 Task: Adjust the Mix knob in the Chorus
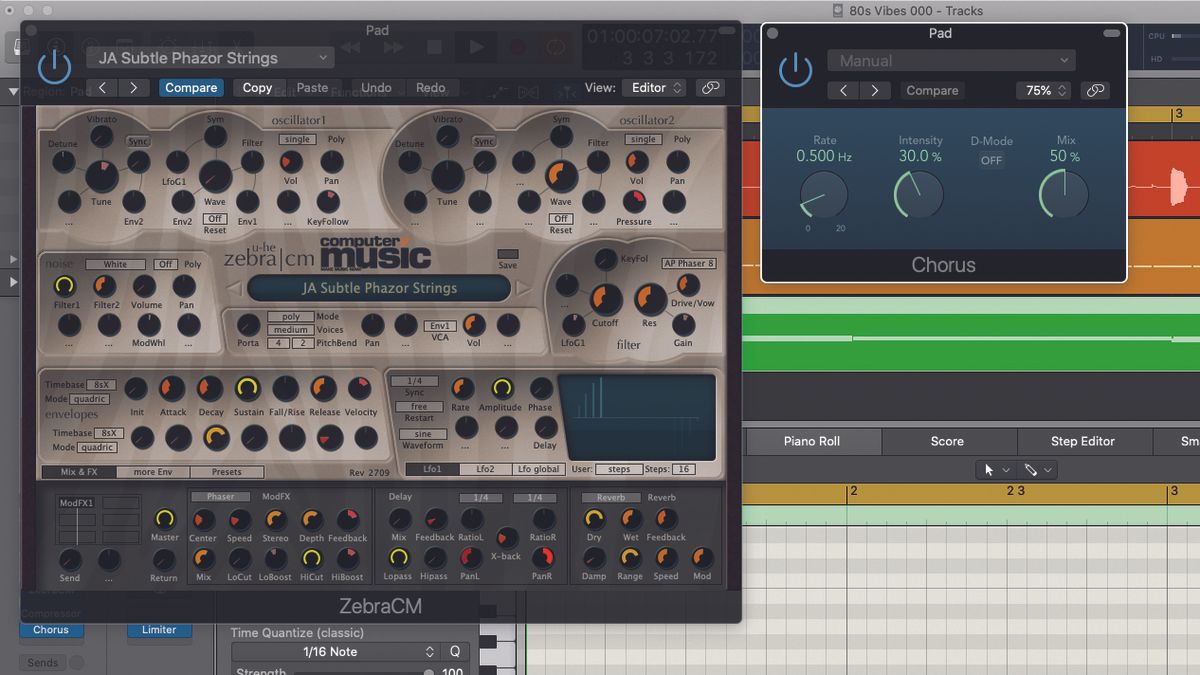coord(1063,197)
